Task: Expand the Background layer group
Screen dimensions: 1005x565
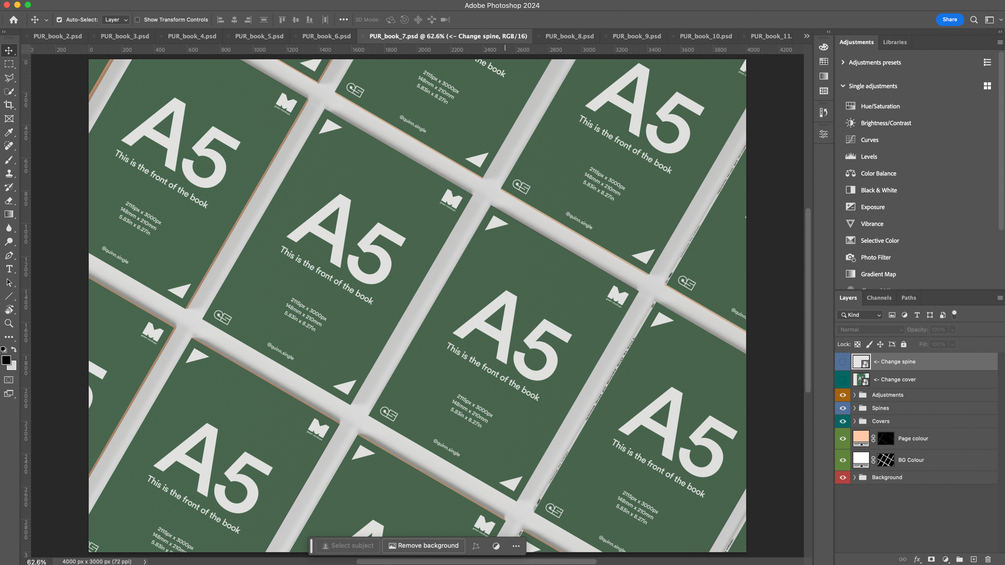Action: click(x=854, y=477)
